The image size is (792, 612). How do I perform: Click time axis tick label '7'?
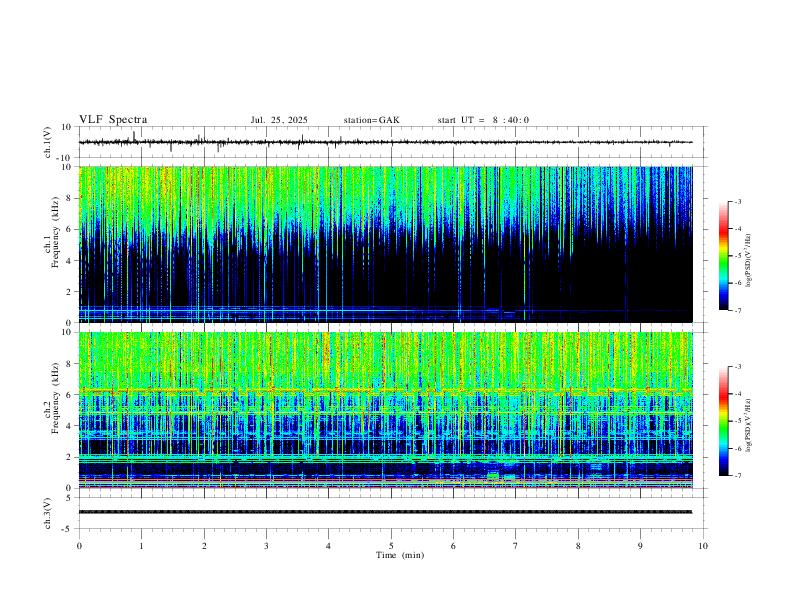[516, 546]
